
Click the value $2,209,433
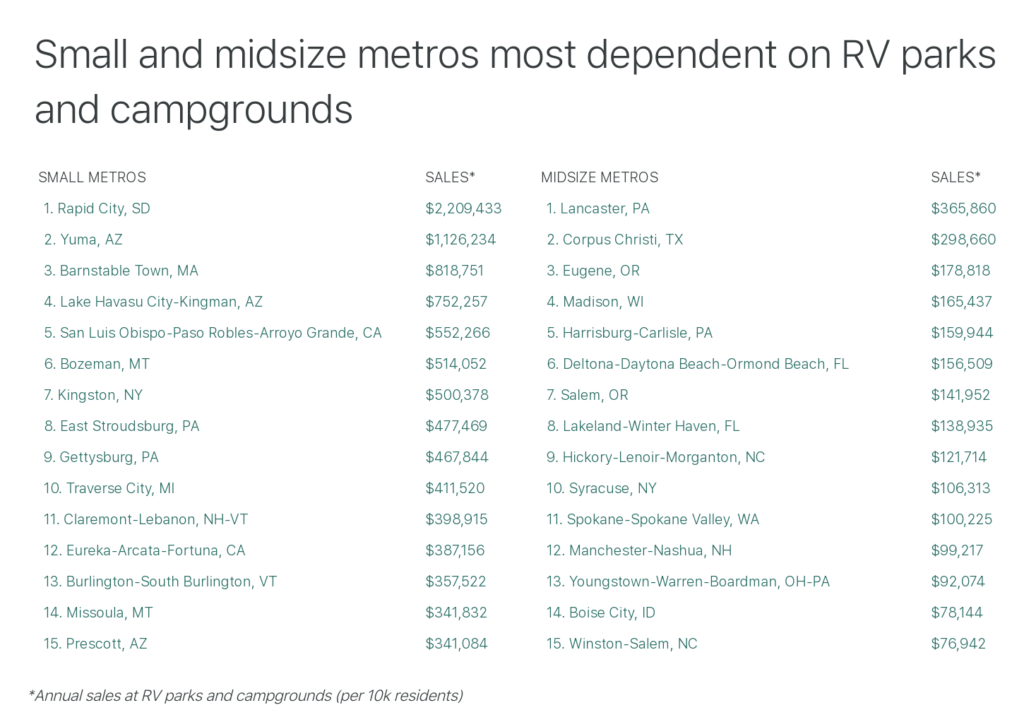(463, 208)
